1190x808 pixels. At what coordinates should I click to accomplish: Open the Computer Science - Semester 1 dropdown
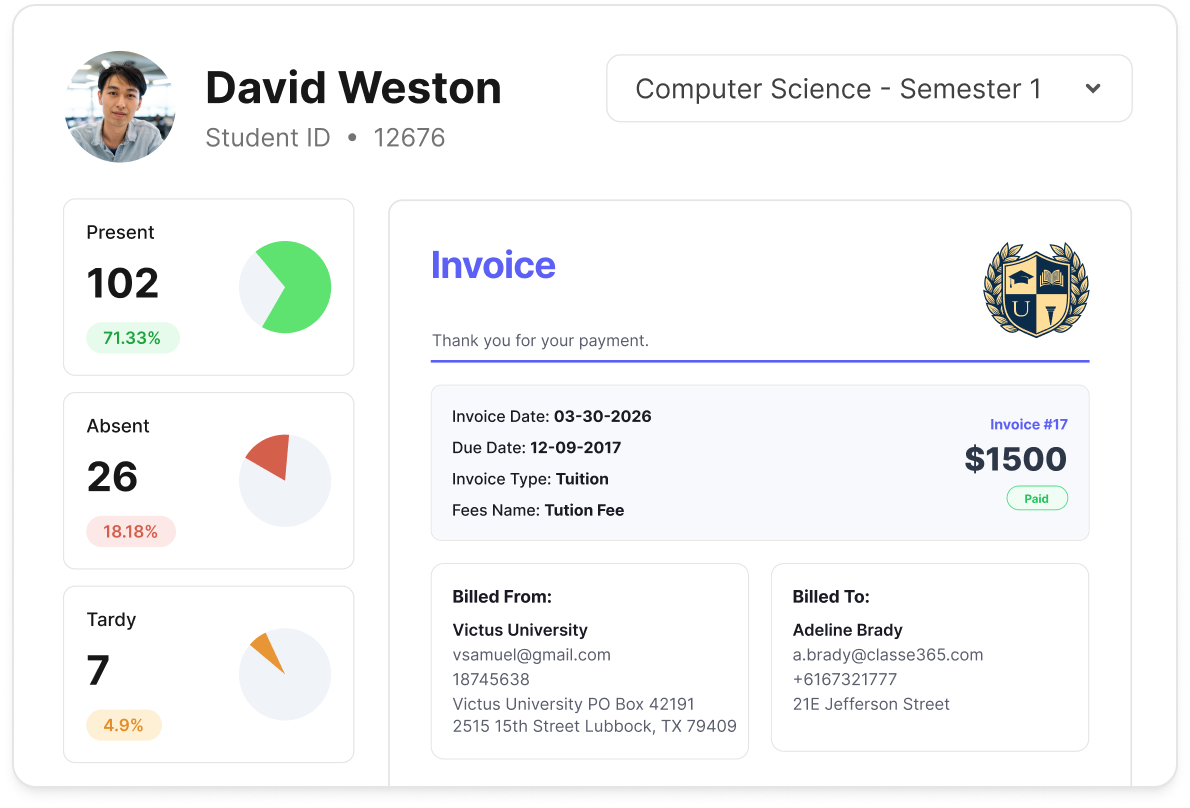869,88
